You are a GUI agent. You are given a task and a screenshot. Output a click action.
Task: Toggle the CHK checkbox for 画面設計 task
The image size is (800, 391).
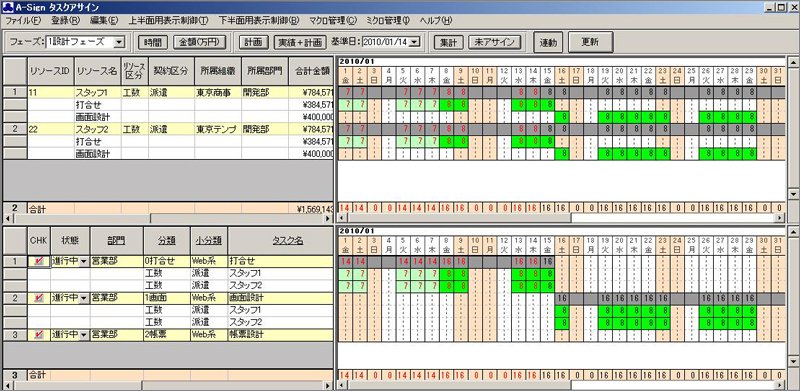(x=39, y=298)
